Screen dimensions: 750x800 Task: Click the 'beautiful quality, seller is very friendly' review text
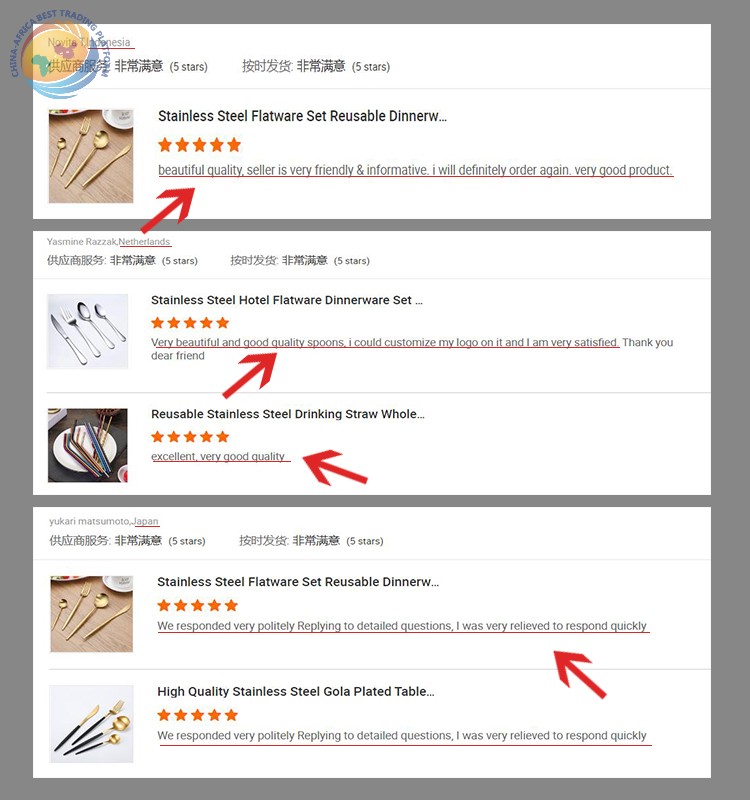tap(415, 170)
